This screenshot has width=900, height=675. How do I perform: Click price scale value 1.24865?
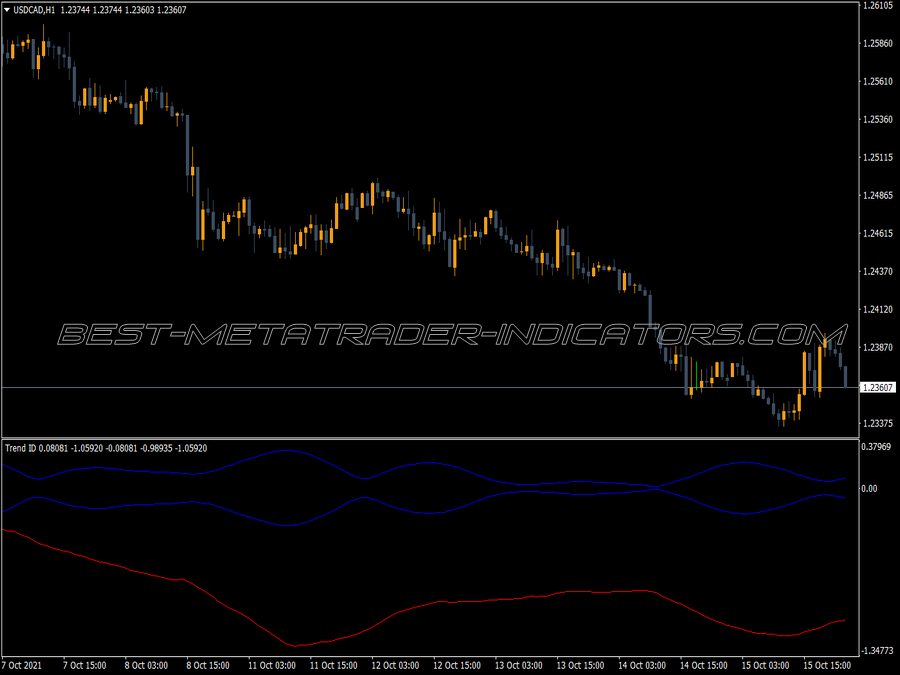pos(878,195)
